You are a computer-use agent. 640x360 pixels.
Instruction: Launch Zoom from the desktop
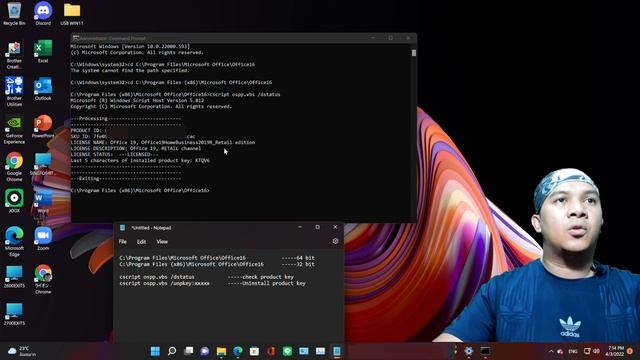point(43,238)
